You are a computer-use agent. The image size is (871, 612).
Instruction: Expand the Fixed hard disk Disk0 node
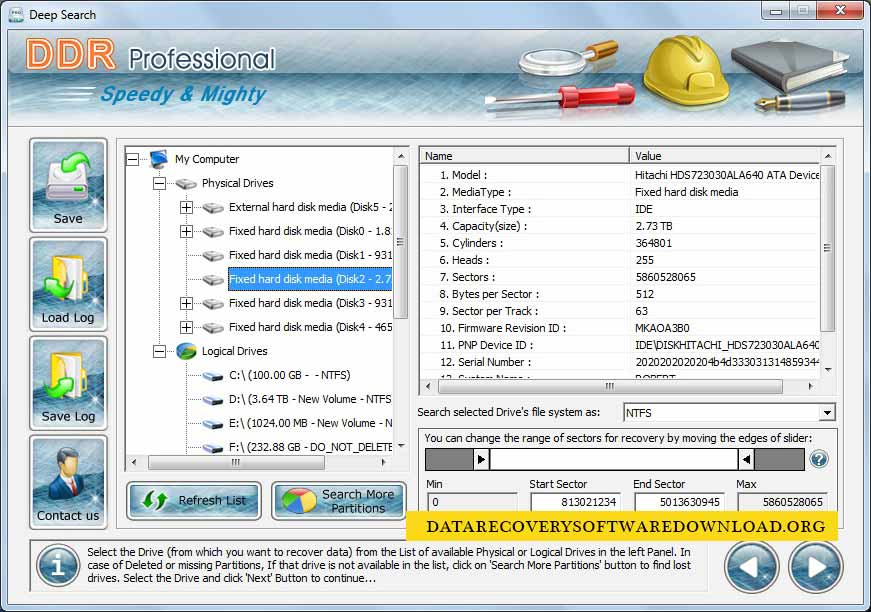coord(187,232)
